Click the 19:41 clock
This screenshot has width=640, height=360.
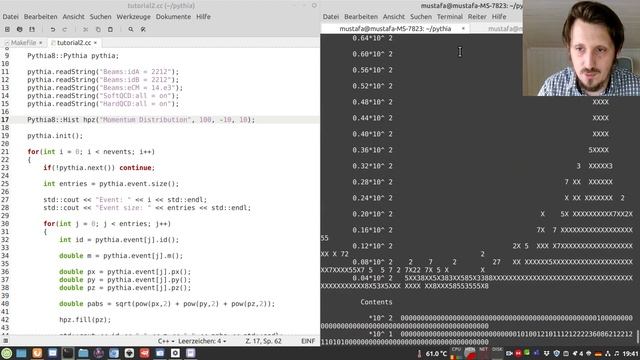[631, 353]
